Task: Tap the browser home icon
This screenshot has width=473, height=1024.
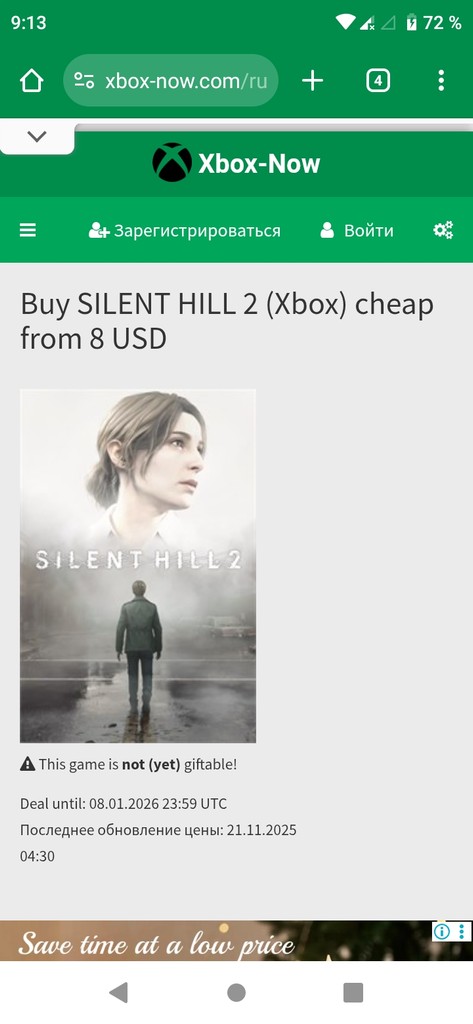Action: tap(31, 81)
